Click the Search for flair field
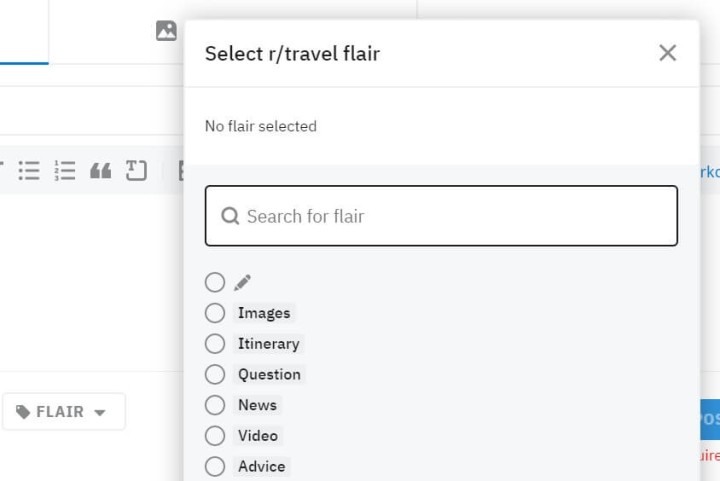The width and height of the screenshot is (720, 481). (441, 216)
